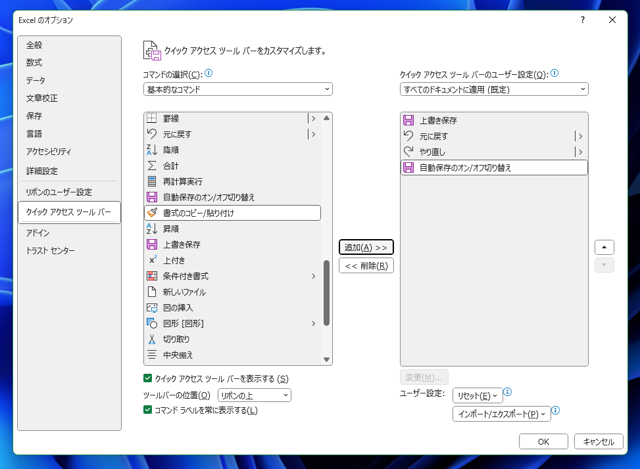Open the コマンドの選択 dropdown (基本的なコマンド)
This screenshot has width=640, height=469.
click(x=238, y=89)
